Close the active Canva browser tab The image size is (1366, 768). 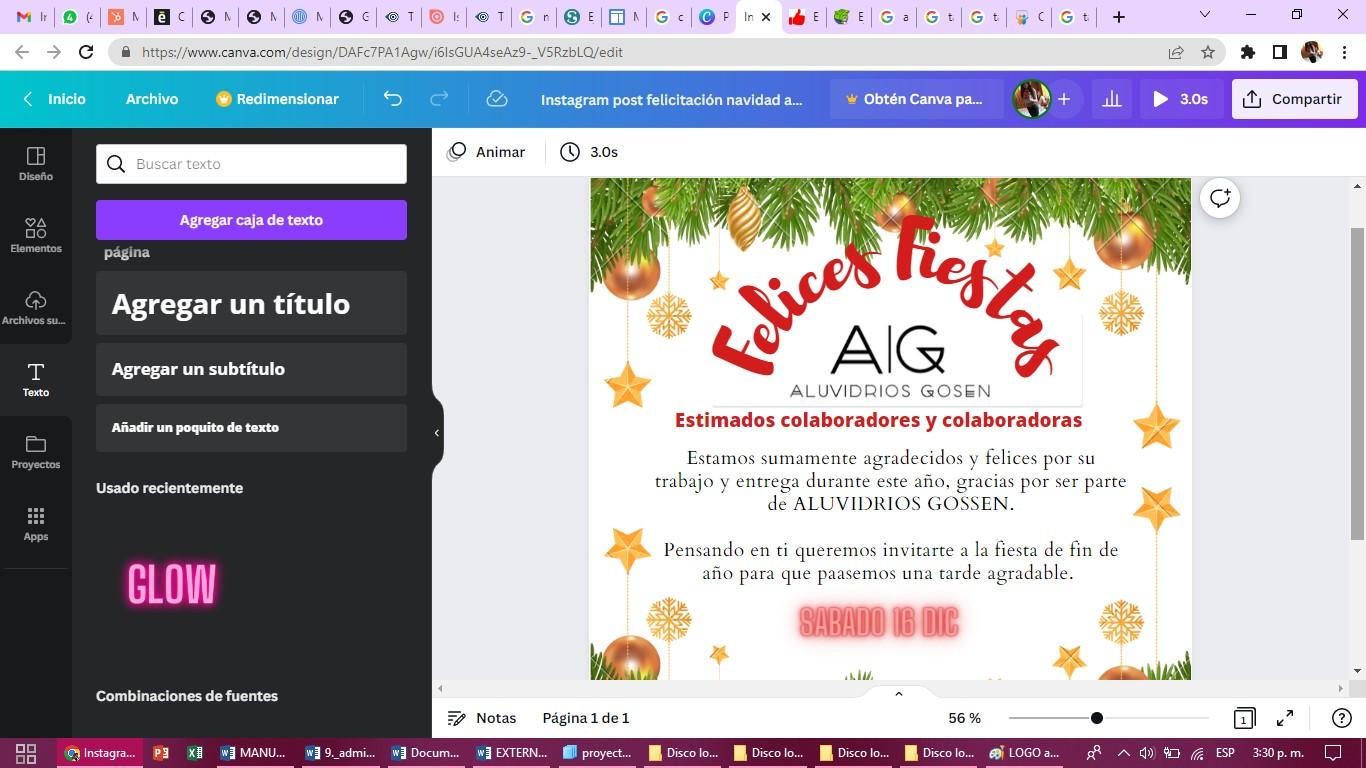click(x=766, y=17)
